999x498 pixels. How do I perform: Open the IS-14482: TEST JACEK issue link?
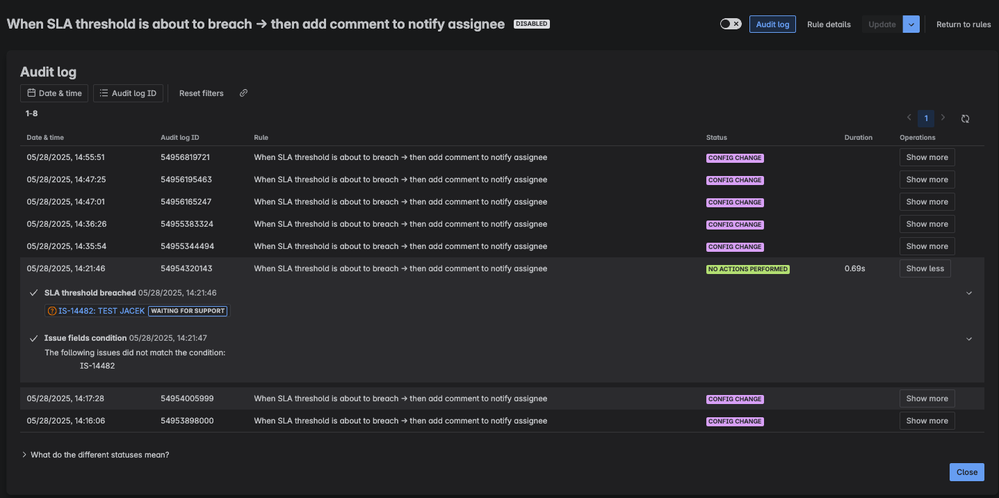tap(101, 311)
